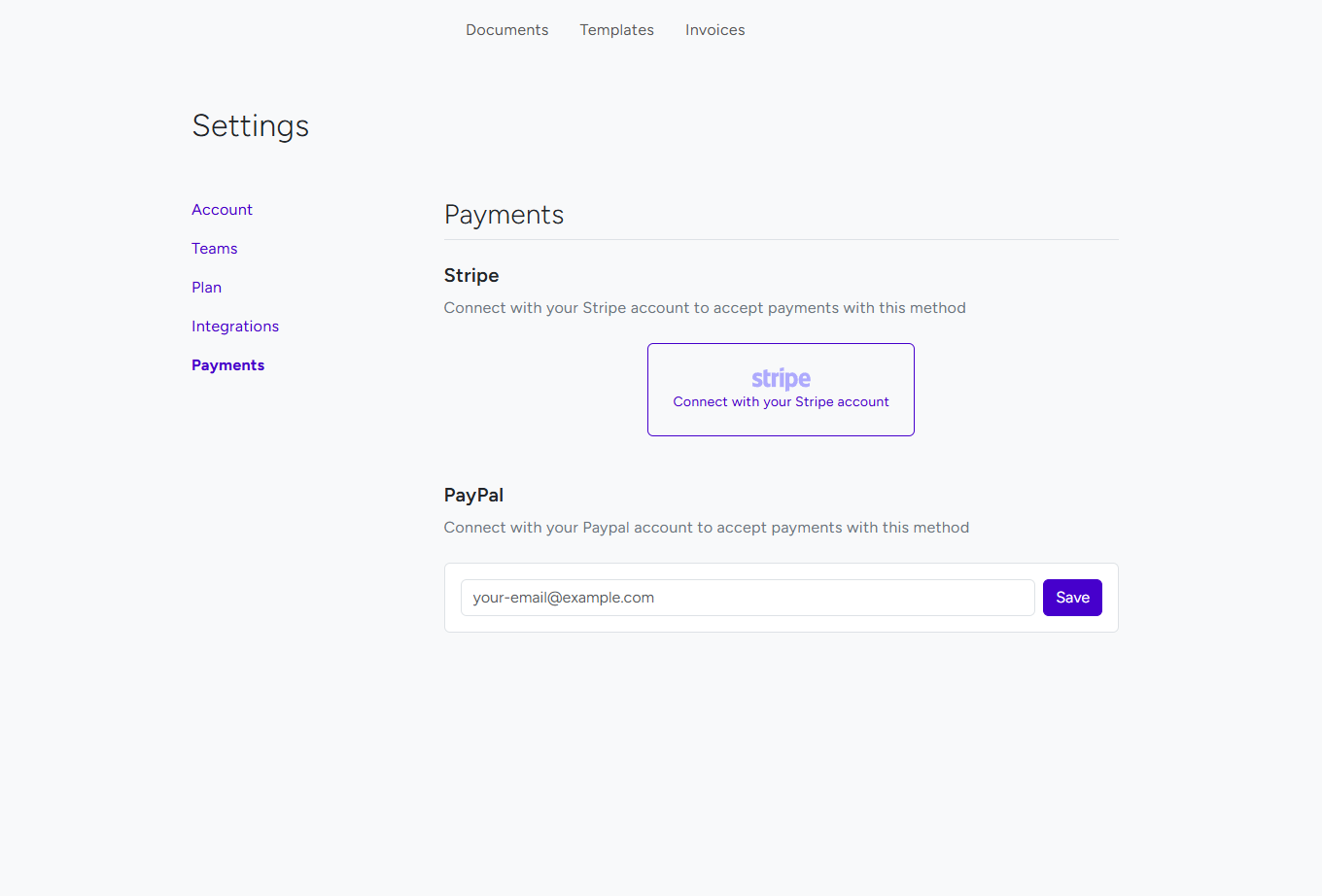The height and width of the screenshot is (896, 1322).
Task: Connect with your Stripe account
Action: (x=781, y=401)
